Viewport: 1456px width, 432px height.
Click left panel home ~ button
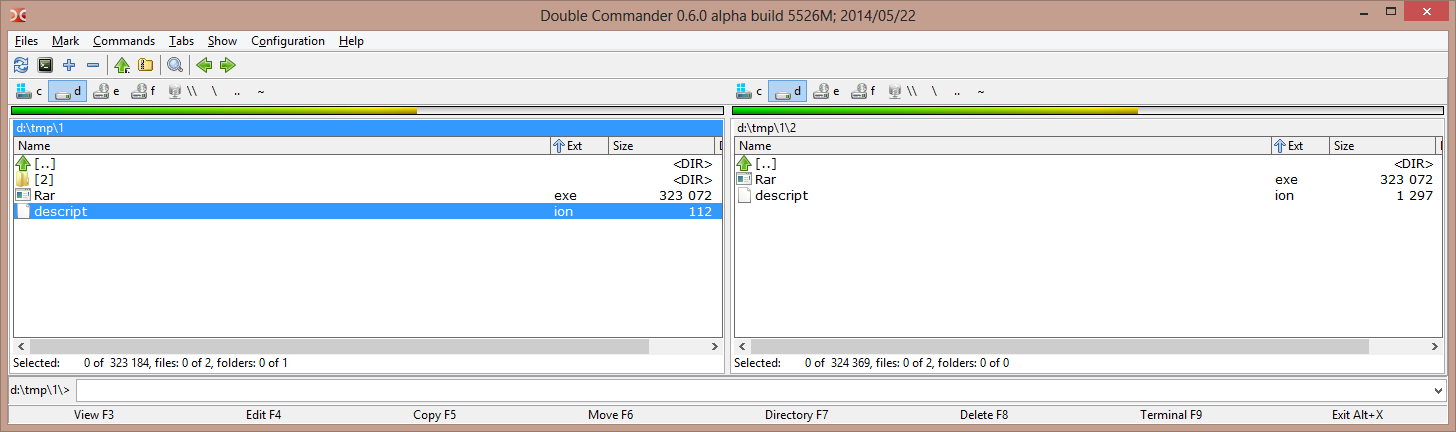pyautogui.click(x=261, y=91)
